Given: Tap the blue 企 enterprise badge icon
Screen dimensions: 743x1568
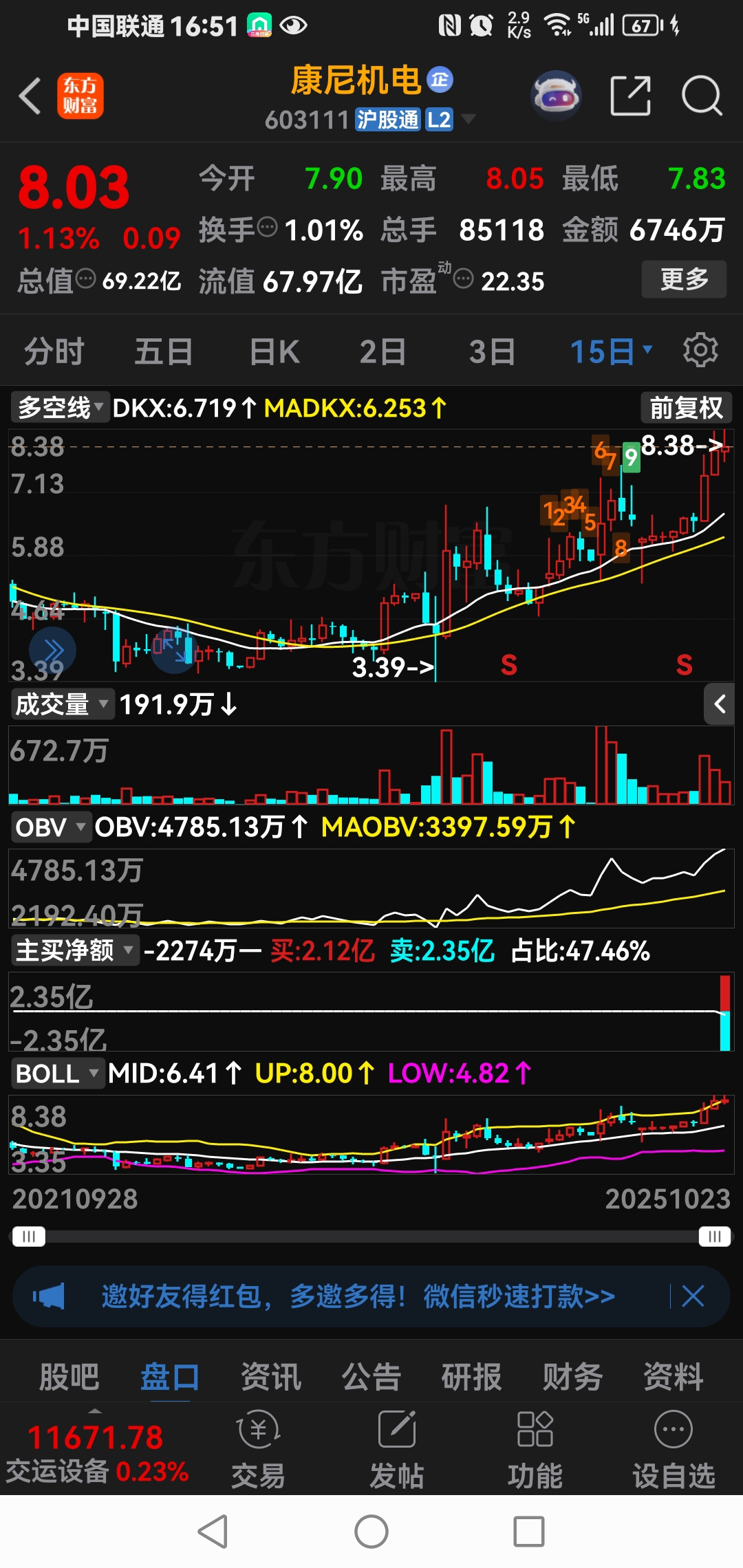Looking at the screenshot, I should click(x=440, y=80).
